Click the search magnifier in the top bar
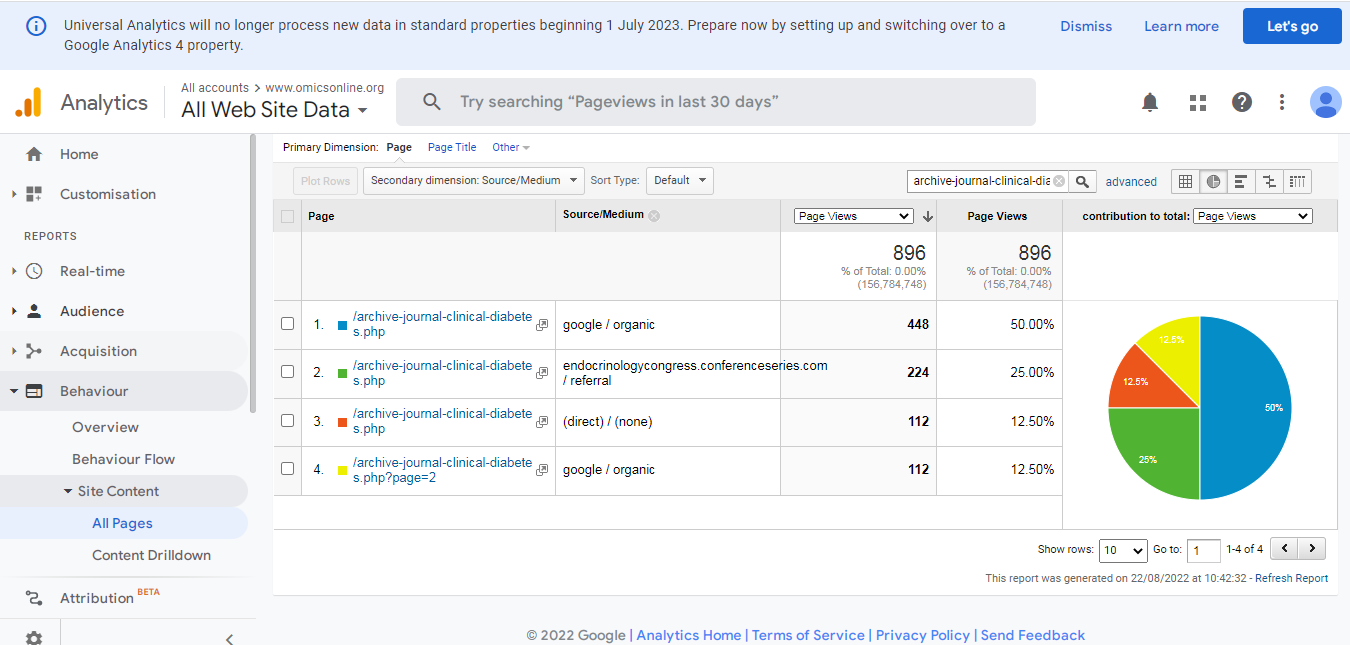This screenshot has height=645, width=1350. (432, 102)
